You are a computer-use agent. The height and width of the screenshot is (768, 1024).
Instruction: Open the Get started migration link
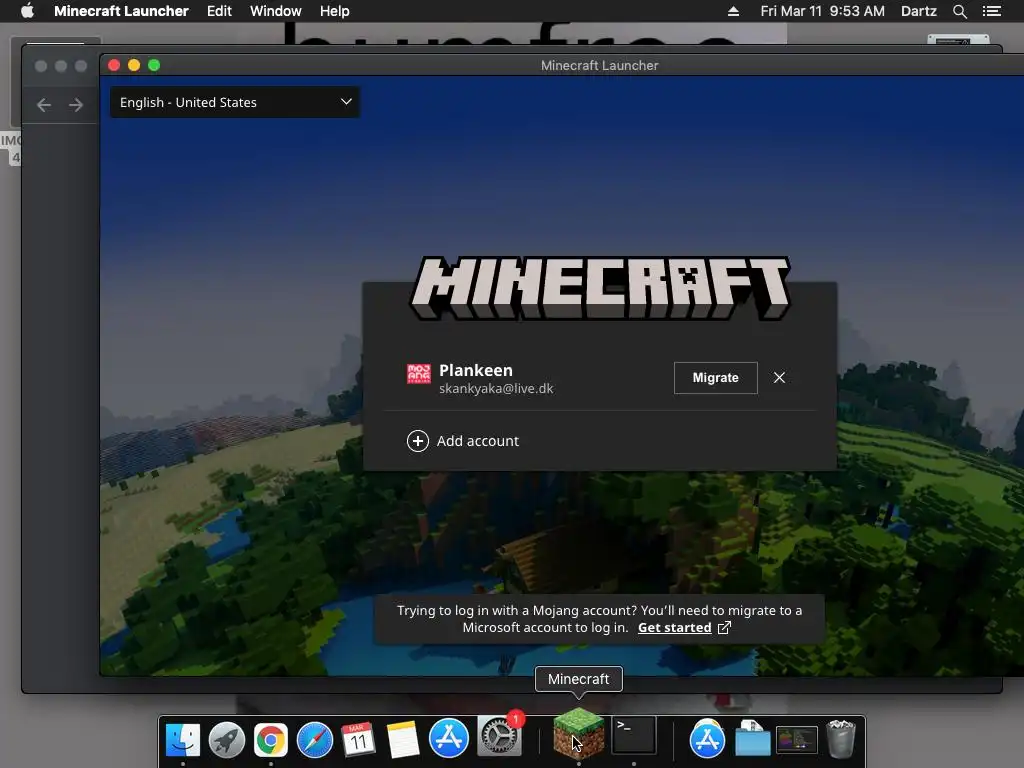674,628
